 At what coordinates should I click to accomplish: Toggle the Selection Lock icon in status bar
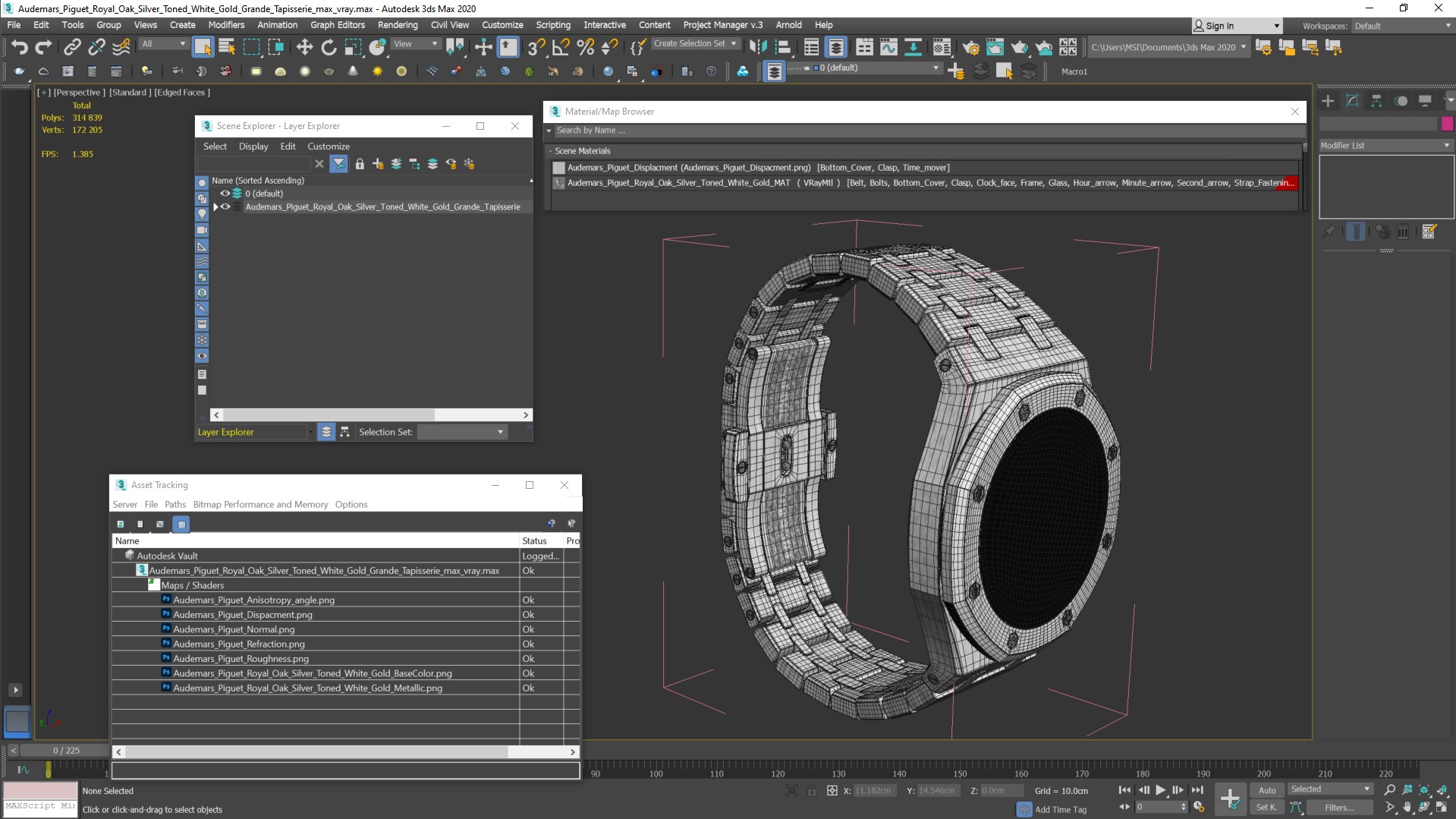[812, 791]
